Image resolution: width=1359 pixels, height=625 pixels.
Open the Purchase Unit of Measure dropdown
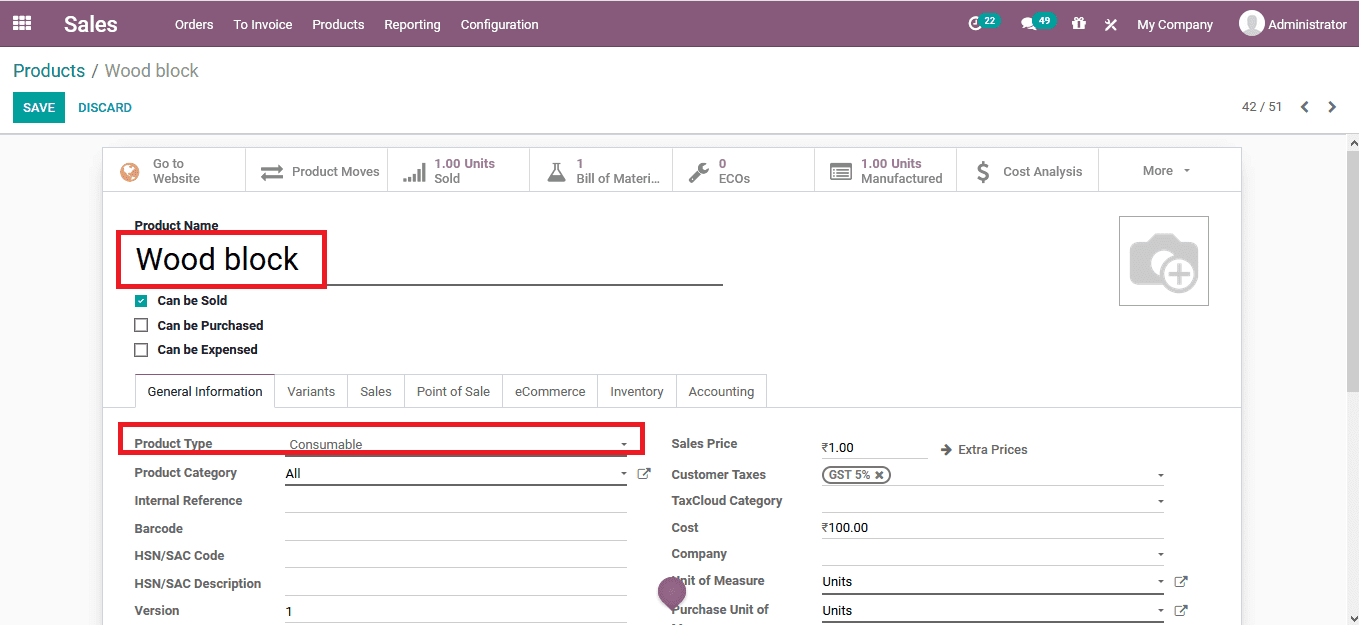click(993, 610)
